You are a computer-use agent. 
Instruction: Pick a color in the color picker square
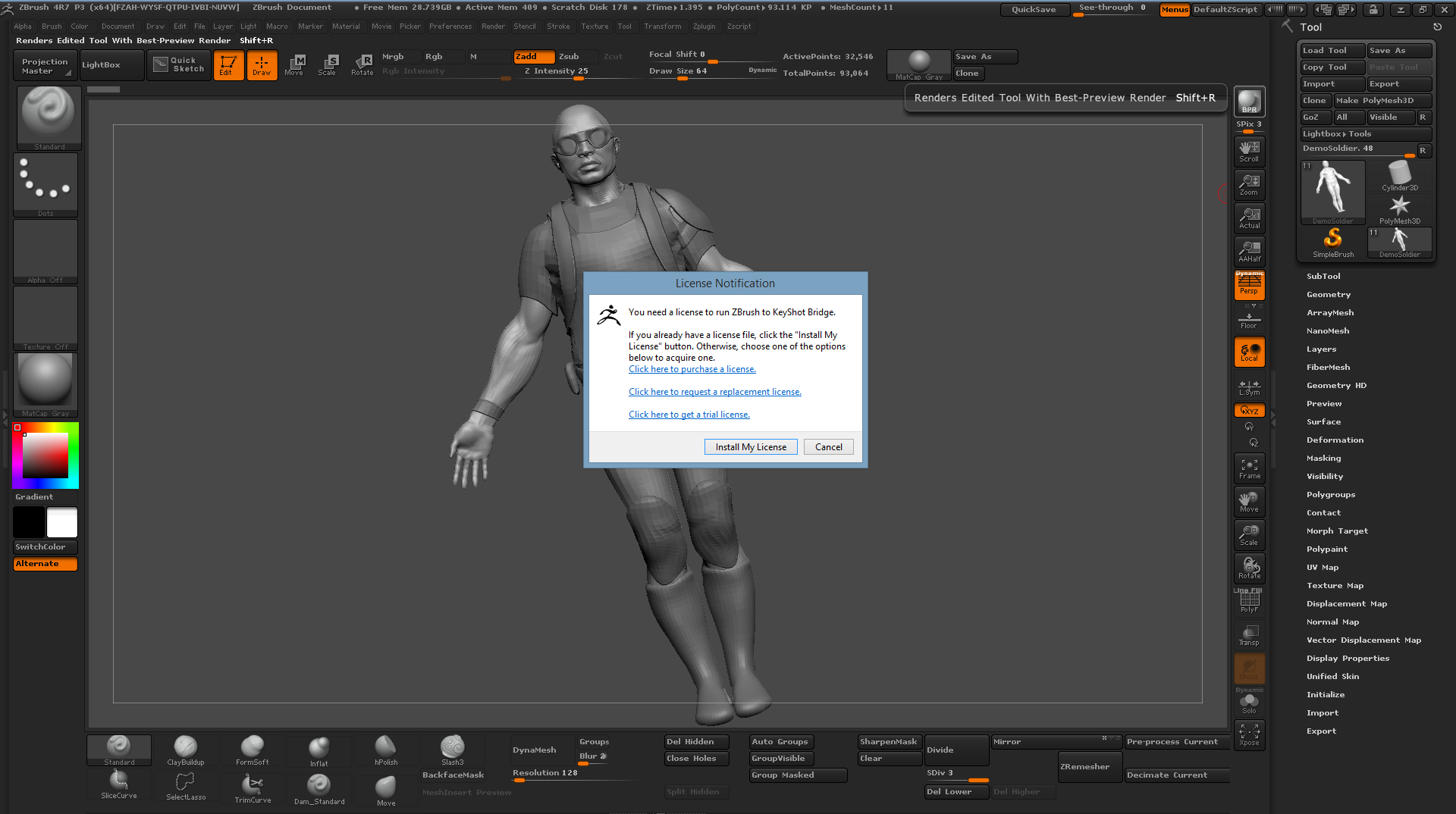(45, 456)
